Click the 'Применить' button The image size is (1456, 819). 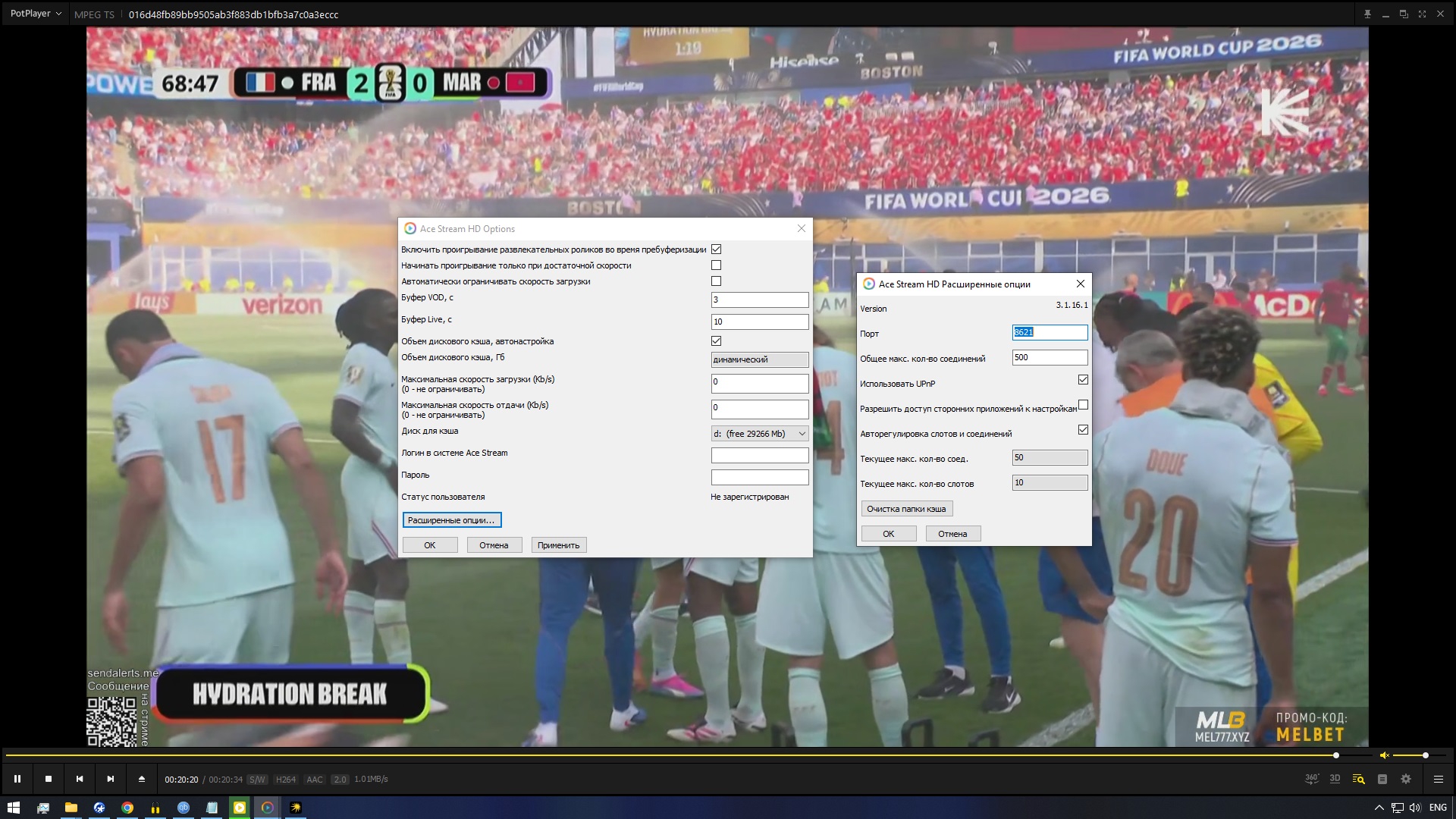pos(559,545)
